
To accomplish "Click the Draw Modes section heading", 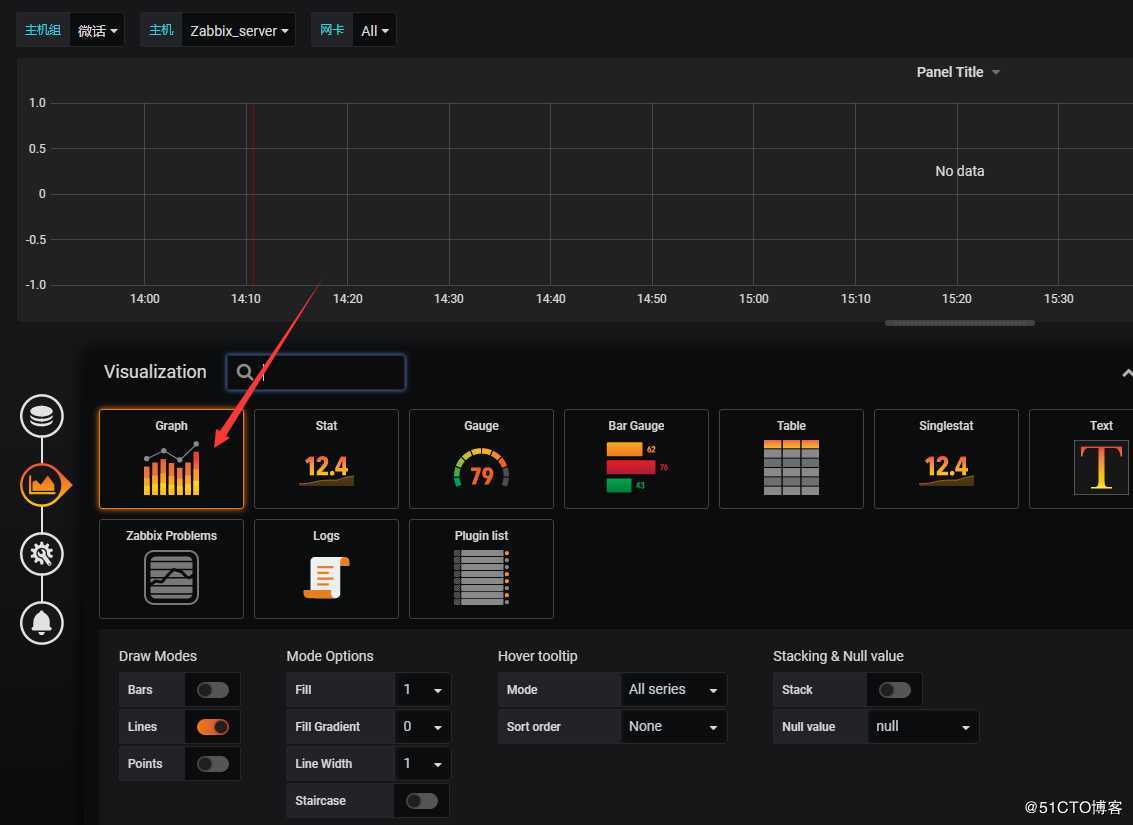I will tap(158, 656).
